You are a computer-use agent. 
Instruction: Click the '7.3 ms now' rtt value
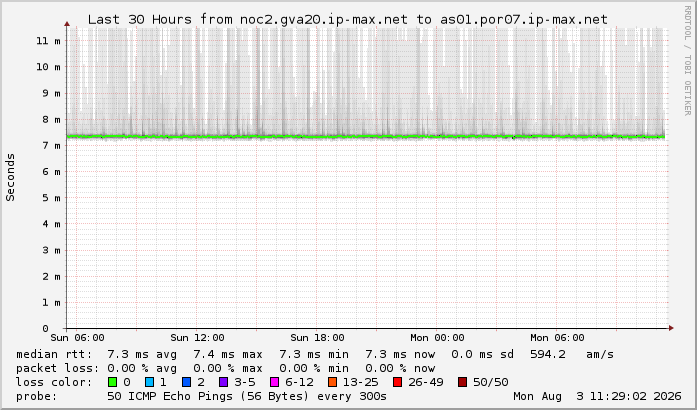(400, 354)
